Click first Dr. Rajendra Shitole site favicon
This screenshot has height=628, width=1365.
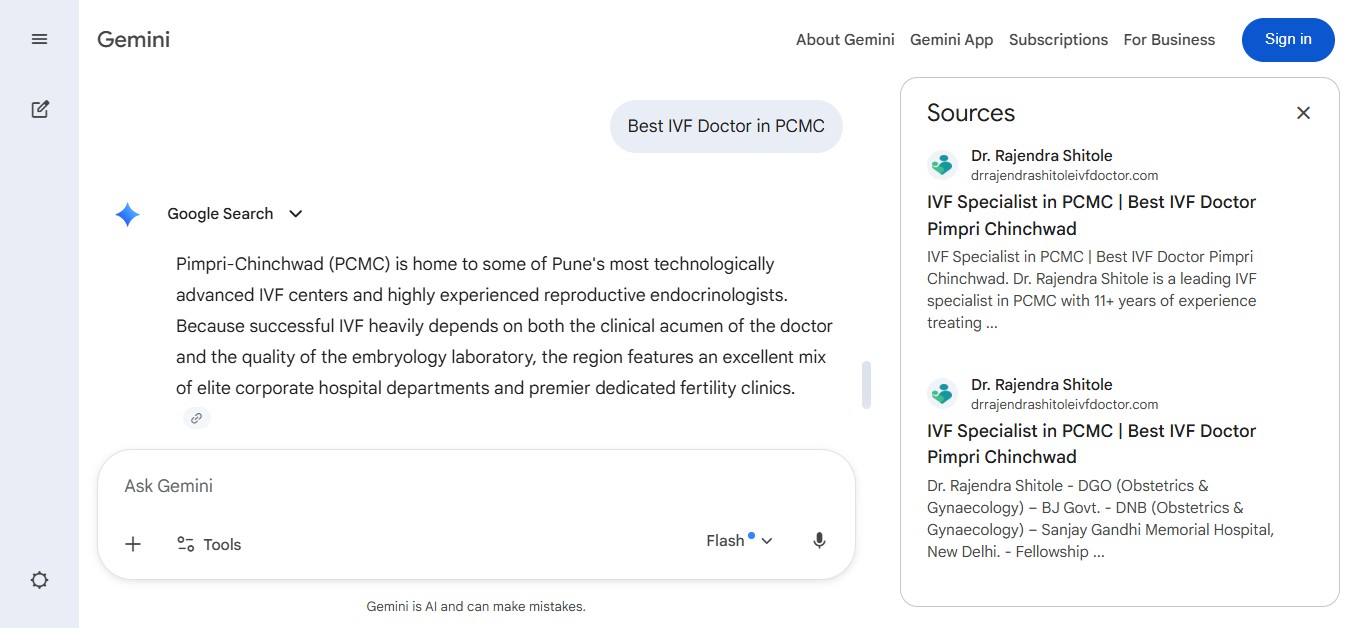point(942,165)
